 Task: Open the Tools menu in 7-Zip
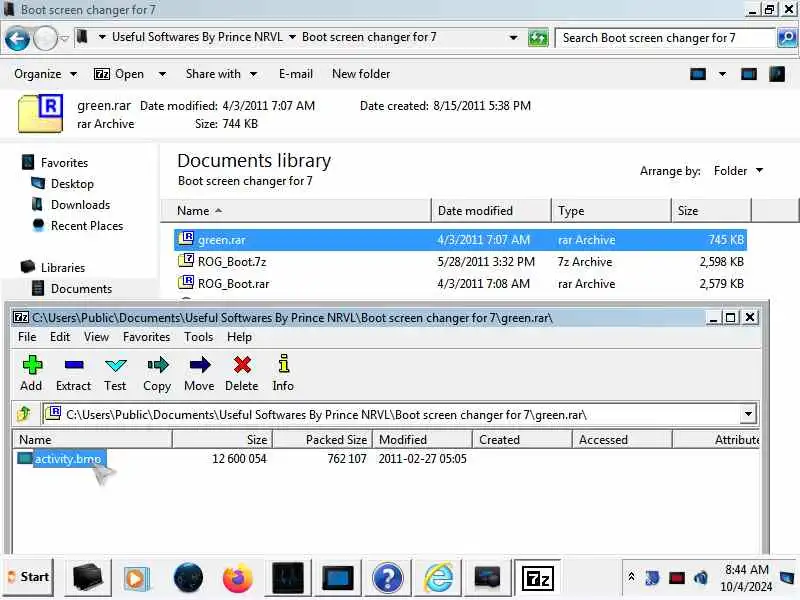[x=198, y=337]
